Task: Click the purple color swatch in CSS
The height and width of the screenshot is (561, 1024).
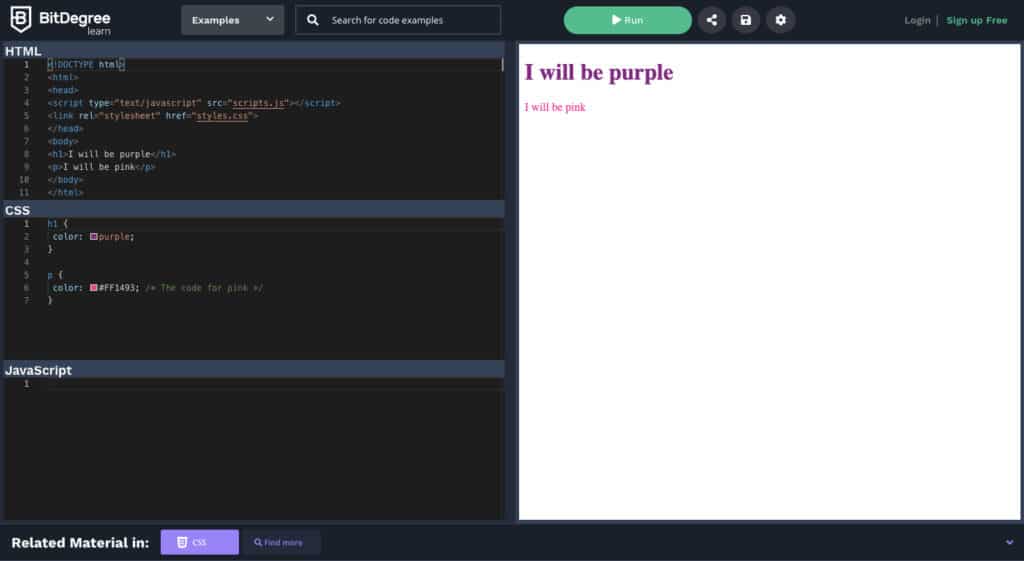Action: click(x=94, y=237)
